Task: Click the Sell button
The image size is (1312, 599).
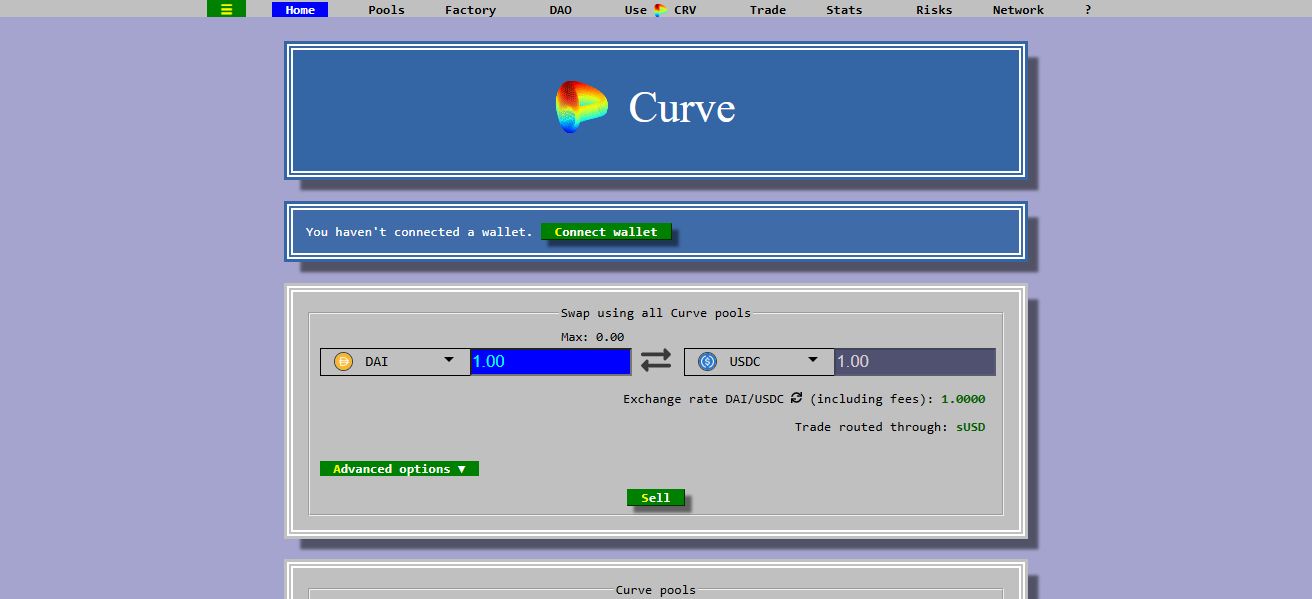Action: pos(656,498)
